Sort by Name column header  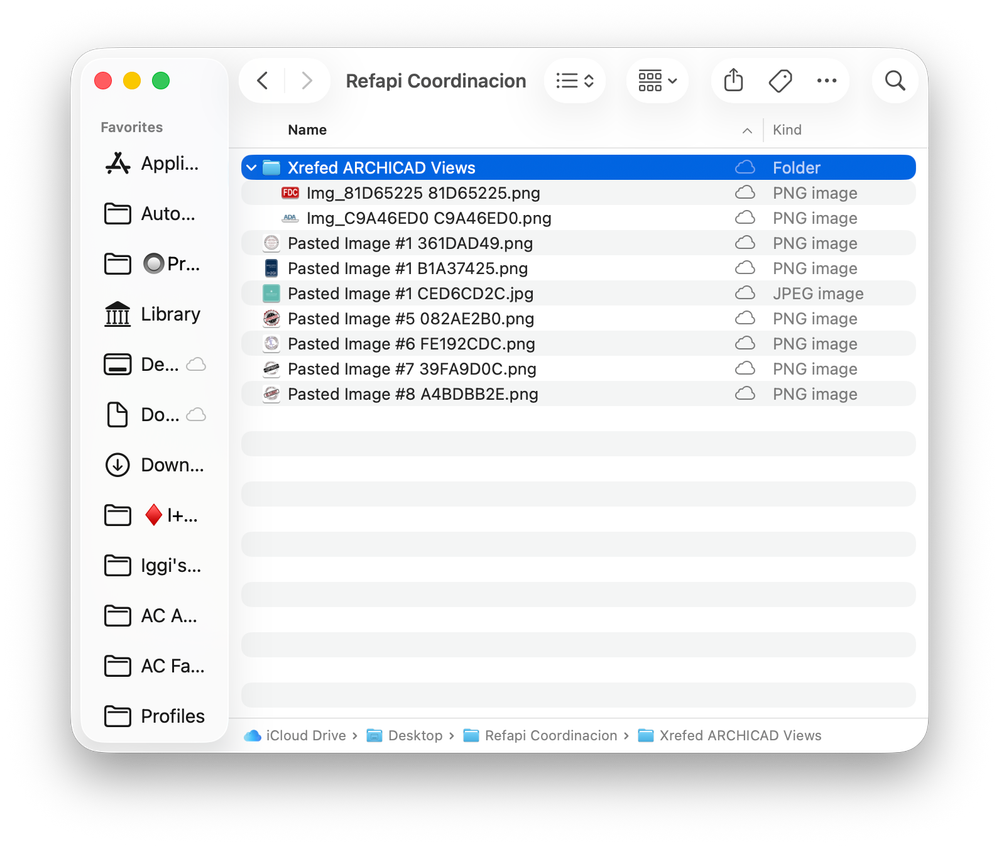[x=307, y=130]
